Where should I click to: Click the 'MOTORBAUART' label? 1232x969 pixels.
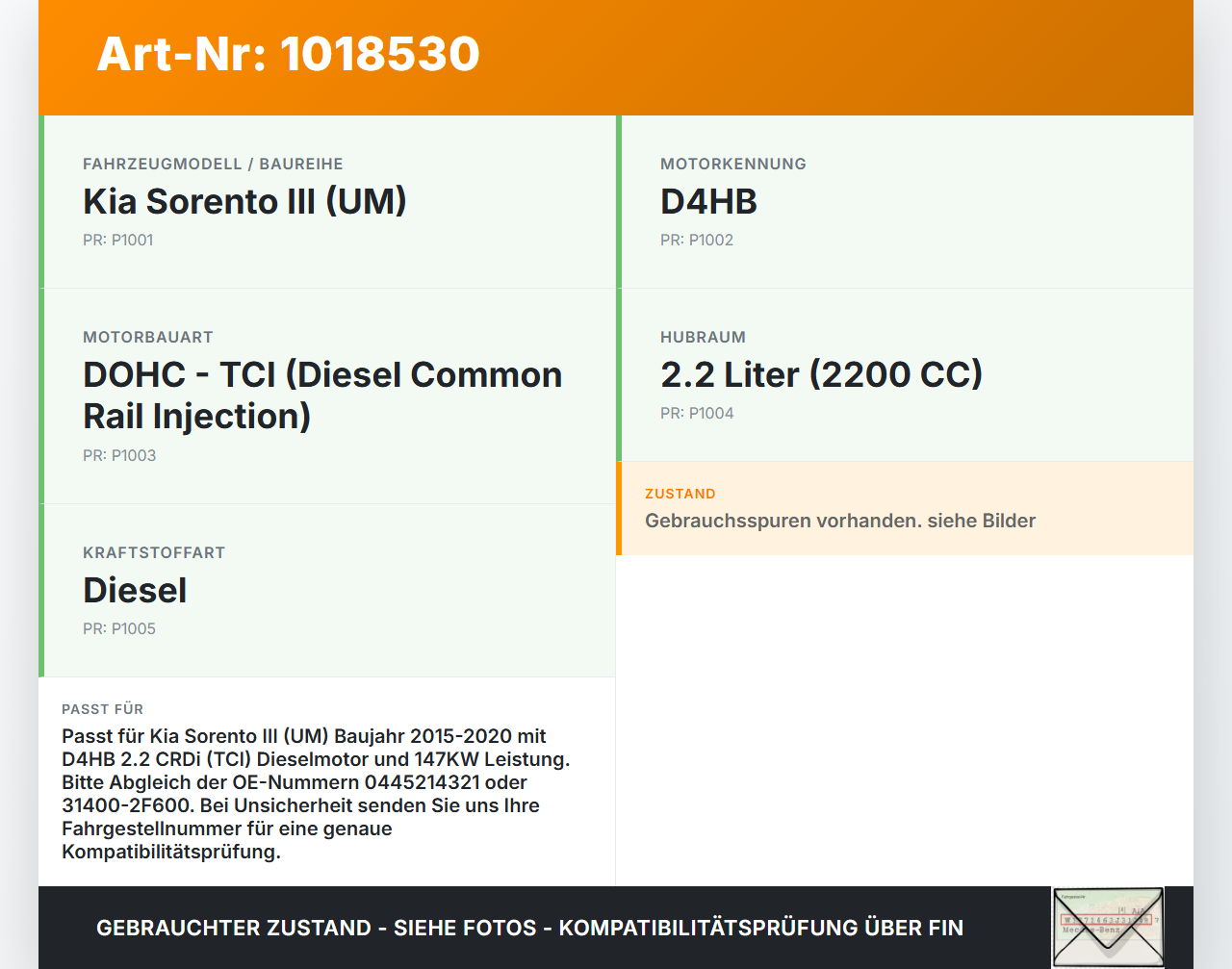(148, 337)
